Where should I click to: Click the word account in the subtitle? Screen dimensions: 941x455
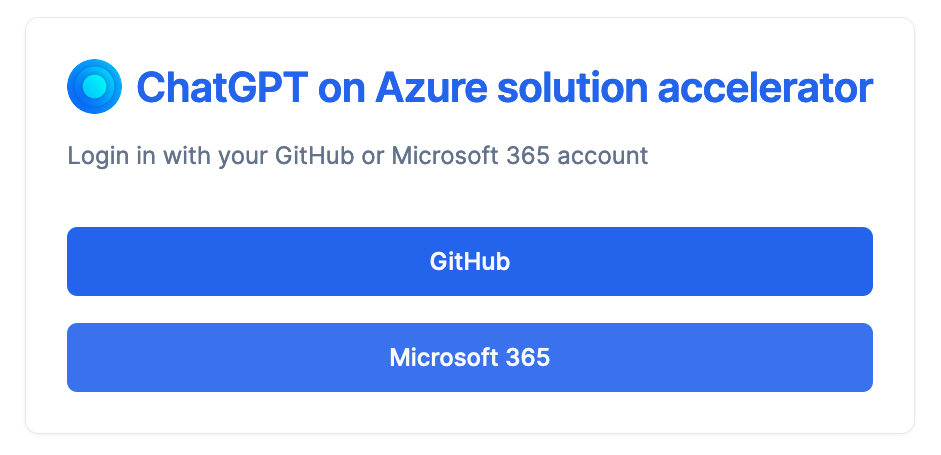(603, 156)
